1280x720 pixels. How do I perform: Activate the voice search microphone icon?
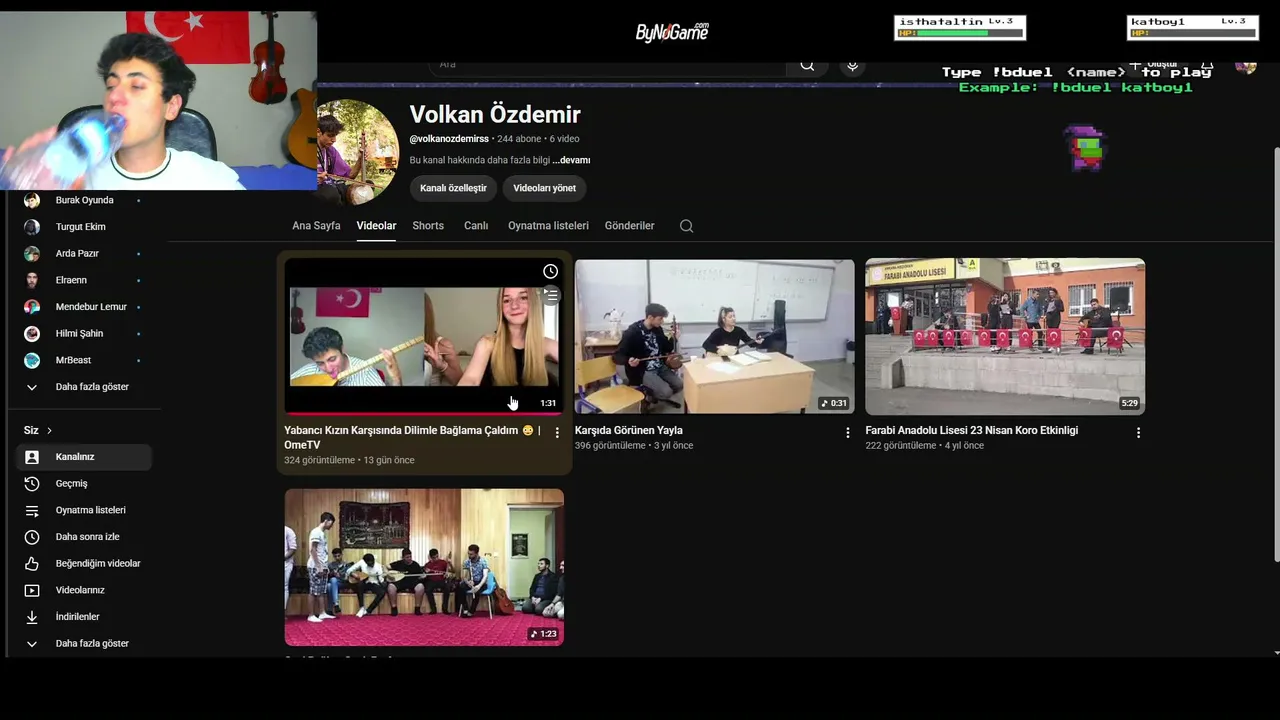point(852,66)
